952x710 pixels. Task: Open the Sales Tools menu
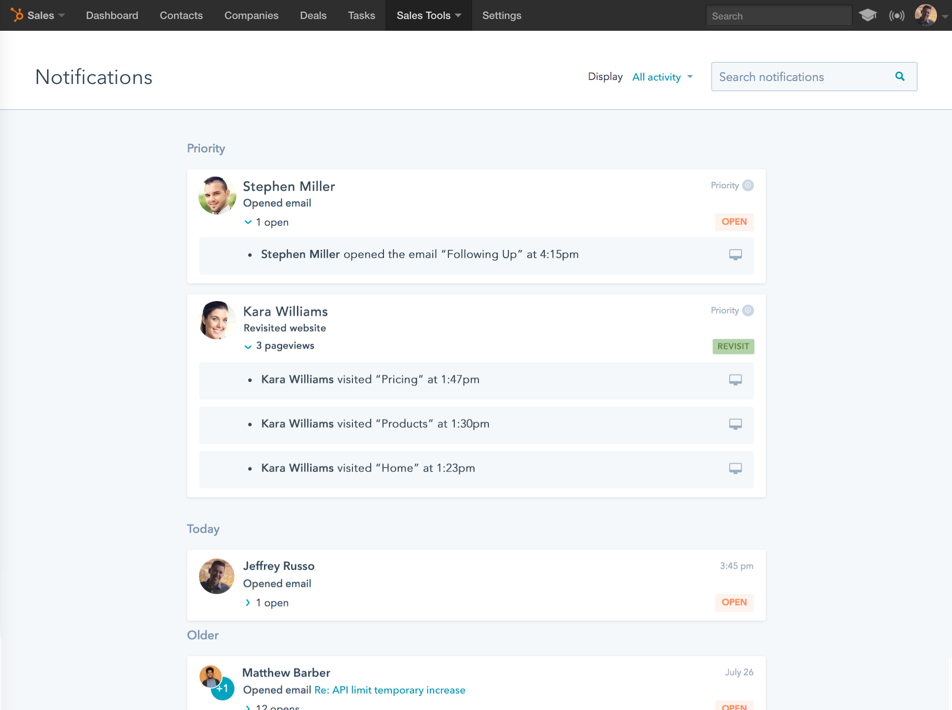point(428,16)
